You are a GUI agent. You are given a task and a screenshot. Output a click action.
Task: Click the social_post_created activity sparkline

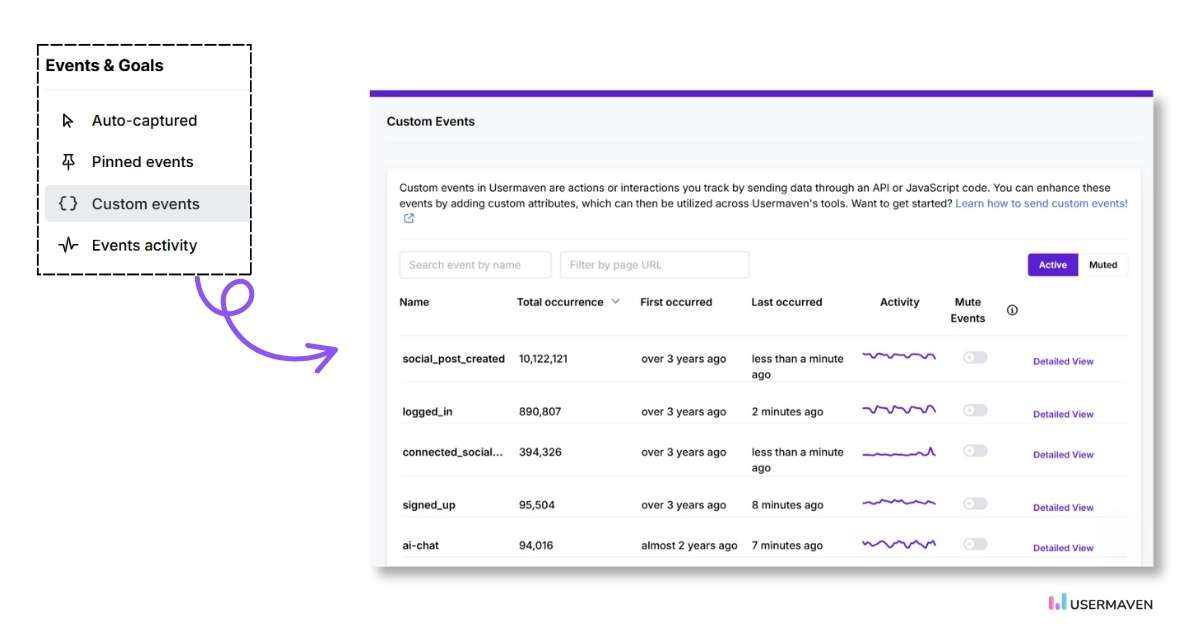[899, 356]
